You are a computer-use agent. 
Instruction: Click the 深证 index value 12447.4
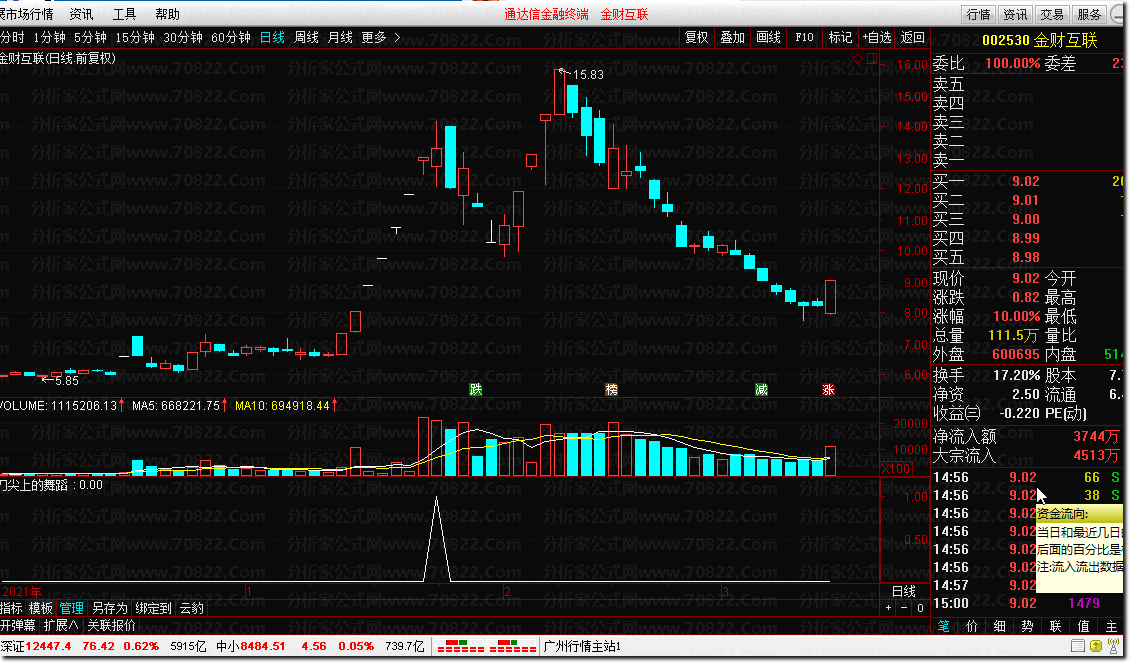tap(48, 646)
